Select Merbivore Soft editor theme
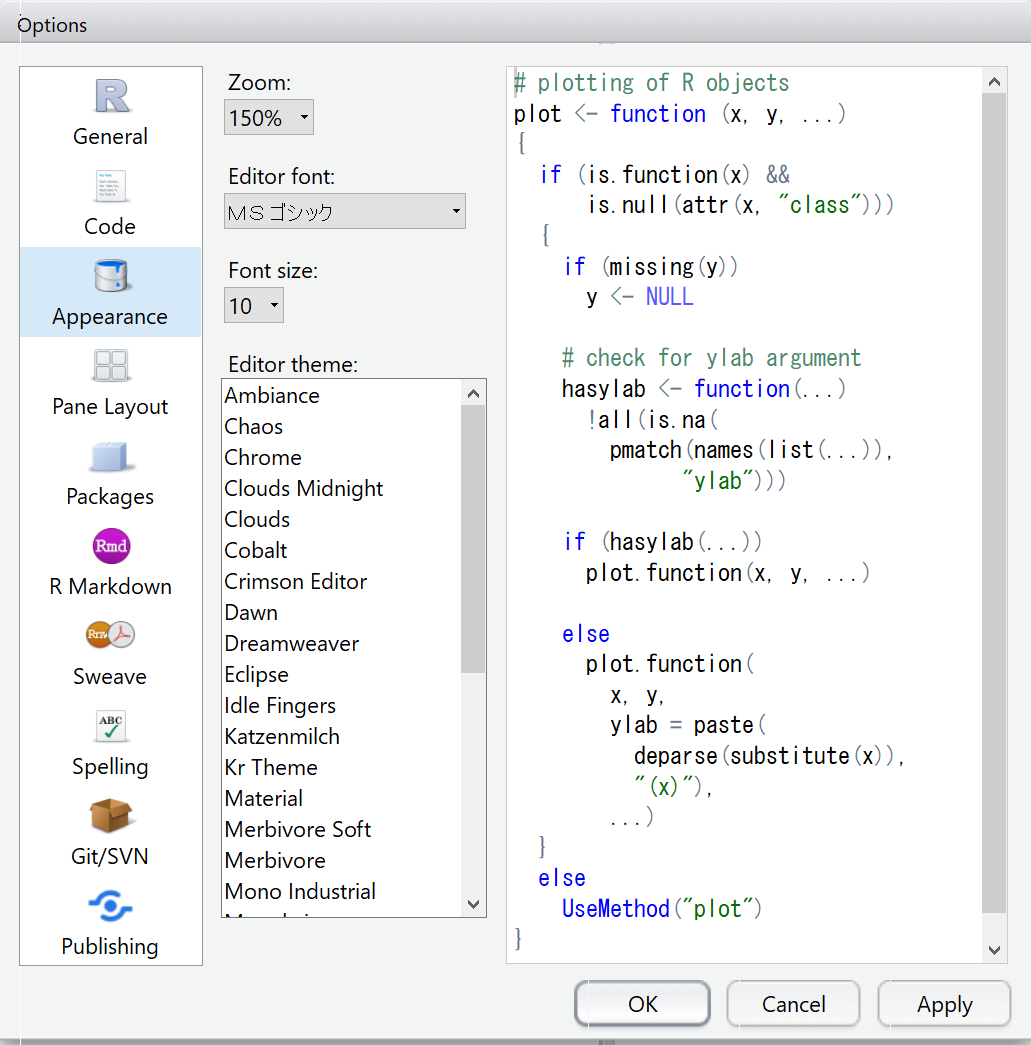 (x=341, y=829)
